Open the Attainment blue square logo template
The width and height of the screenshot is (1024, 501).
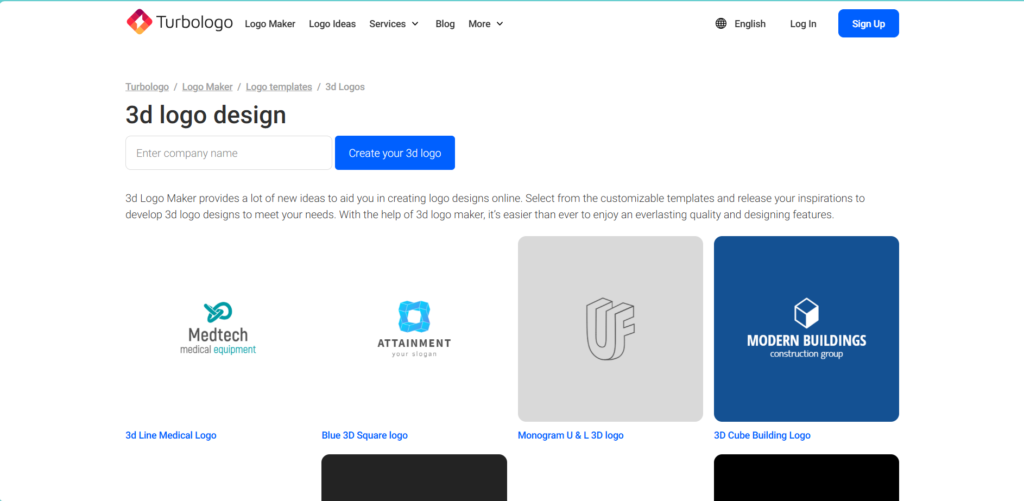click(414, 328)
